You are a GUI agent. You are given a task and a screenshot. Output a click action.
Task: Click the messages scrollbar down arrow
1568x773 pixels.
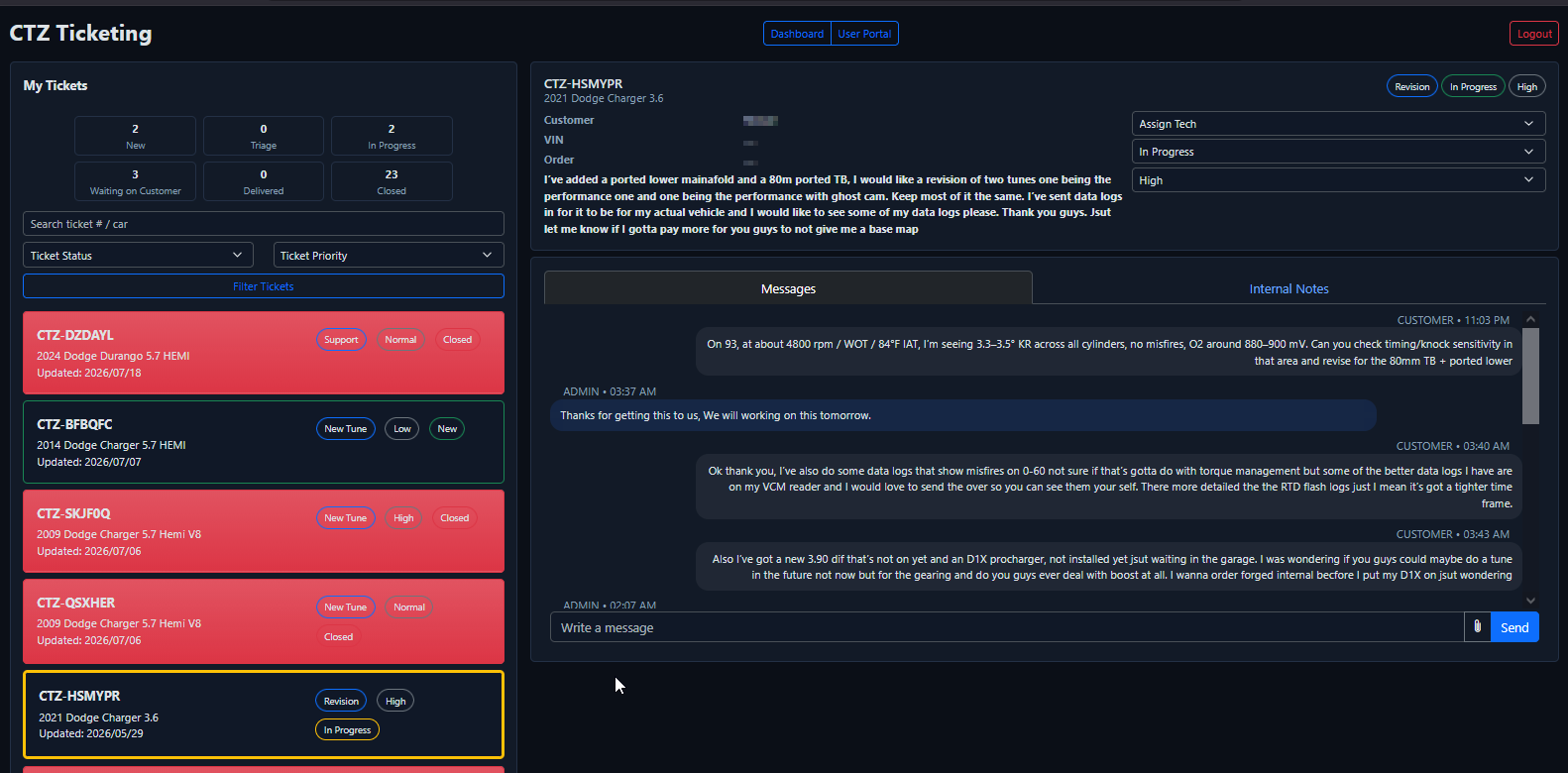coord(1530,601)
